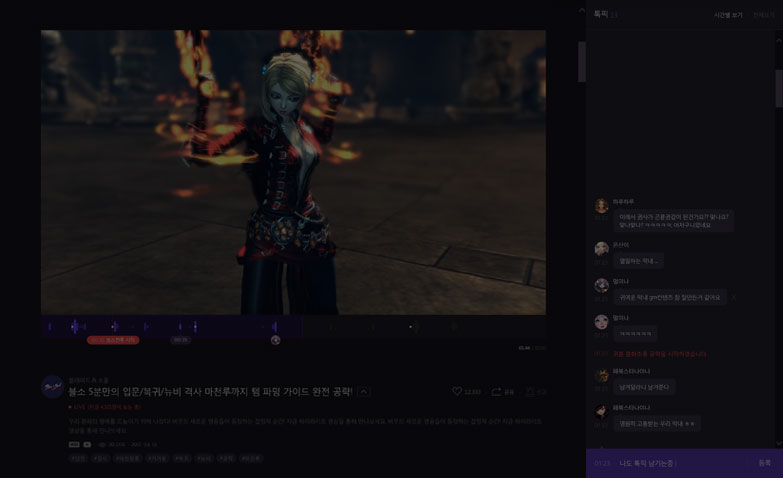Submit the comment with the 등록 button
The height and width of the screenshot is (478, 783).
tap(765, 463)
